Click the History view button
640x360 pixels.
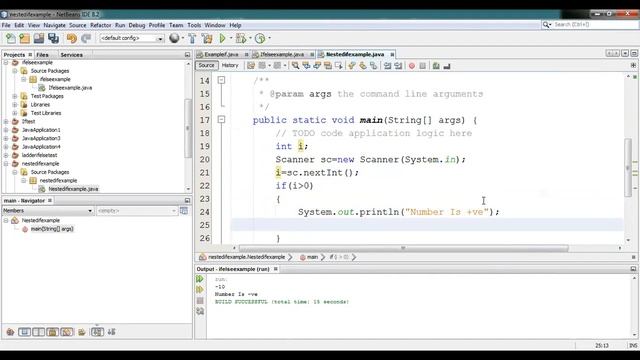point(230,65)
